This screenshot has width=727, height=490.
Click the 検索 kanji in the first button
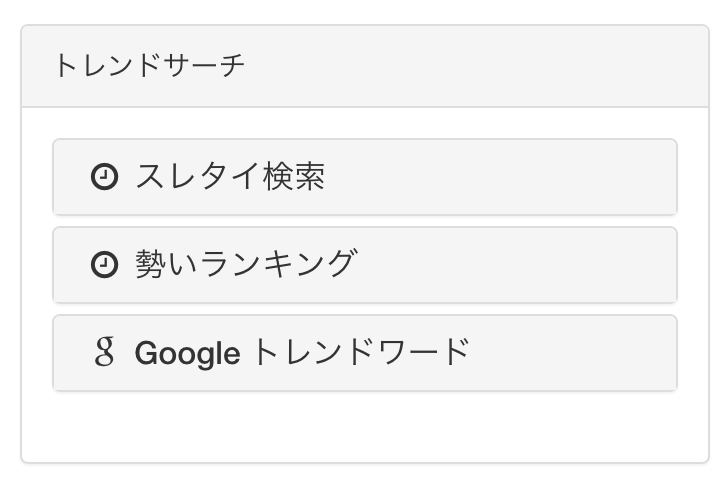[294, 176]
